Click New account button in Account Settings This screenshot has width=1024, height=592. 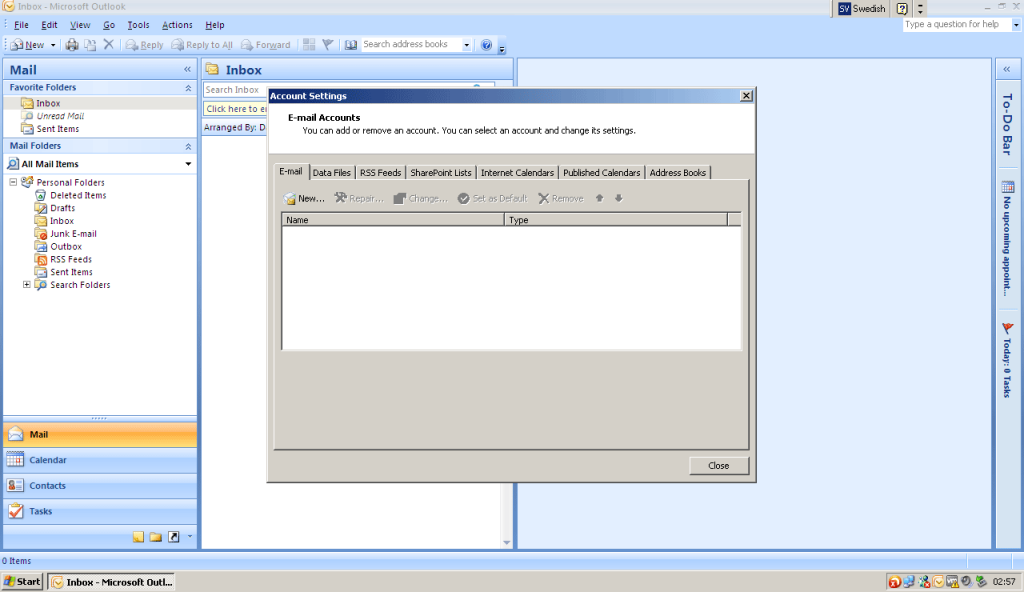click(x=304, y=198)
